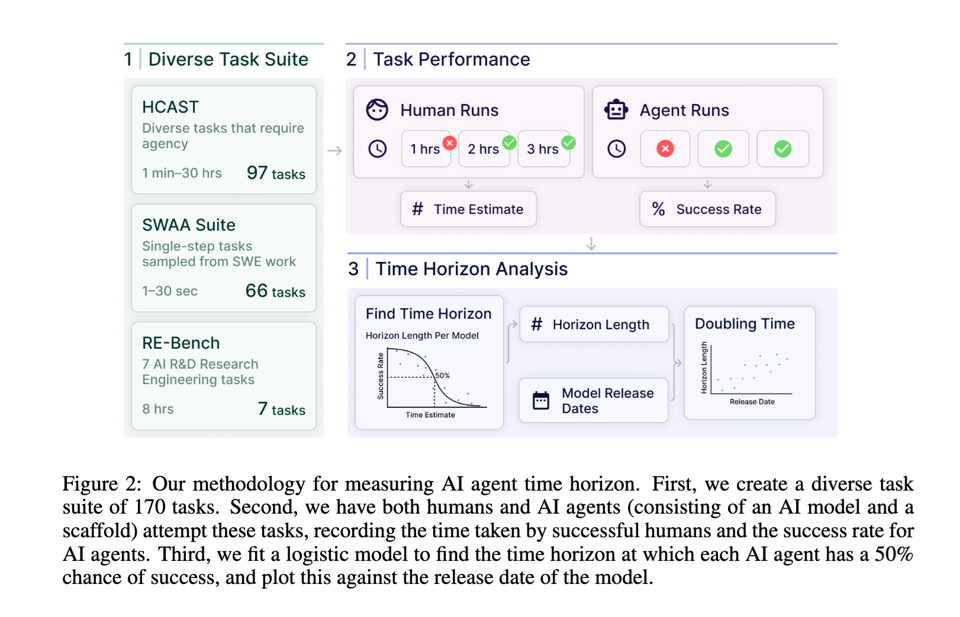This screenshot has height=617, width=960.
Task: Click the percent icon in Success Rate box
Action: pyautogui.click(x=658, y=209)
